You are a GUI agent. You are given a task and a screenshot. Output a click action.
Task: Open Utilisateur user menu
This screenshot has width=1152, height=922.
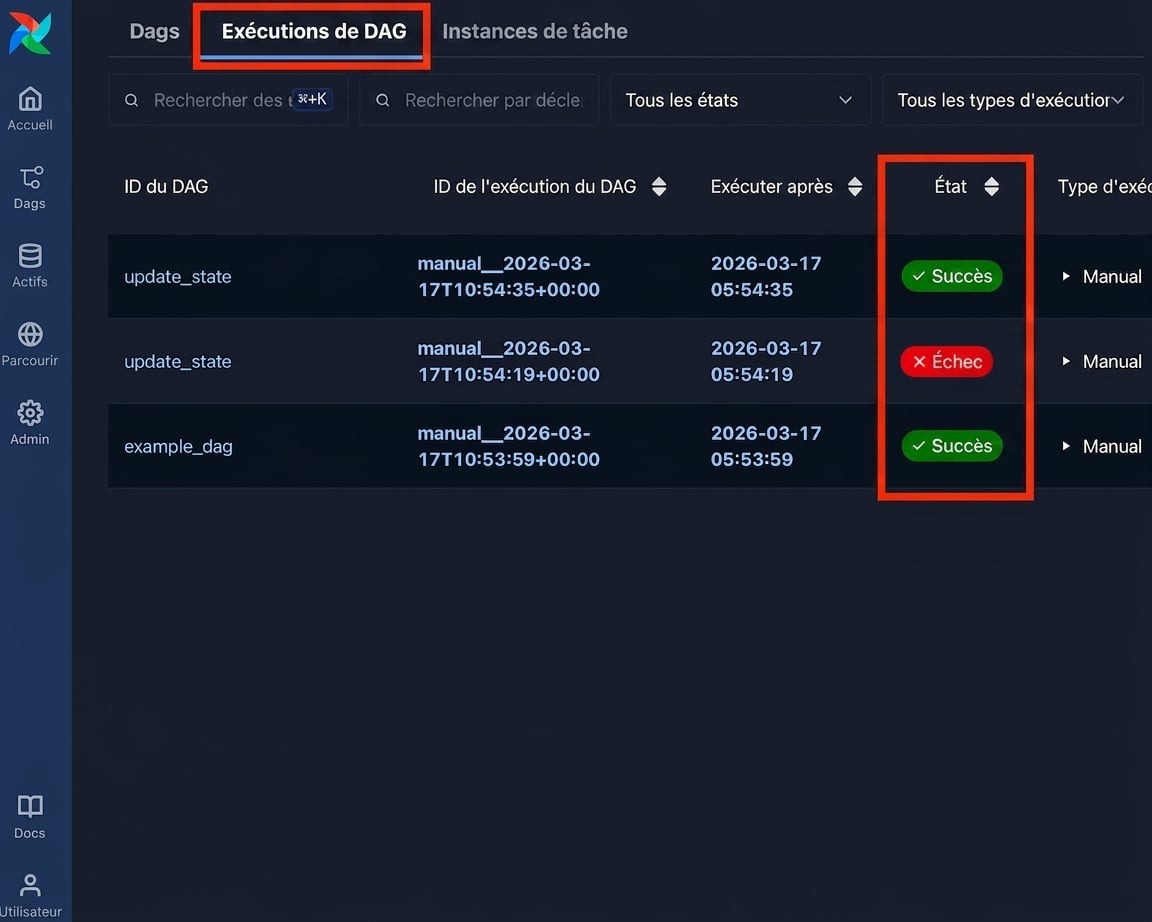click(x=30, y=895)
